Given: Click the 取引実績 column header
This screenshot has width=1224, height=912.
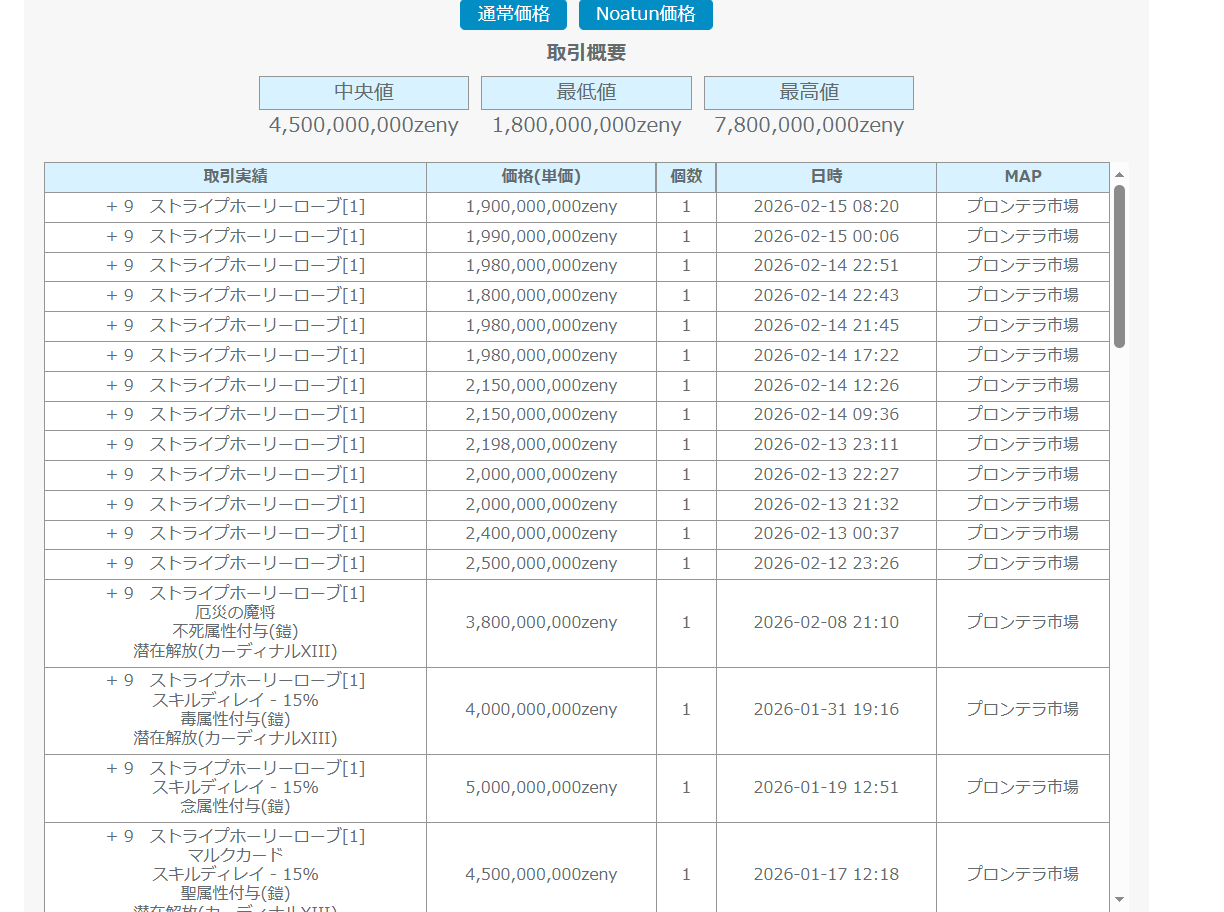Looking at the screenshot, I should [x=235, y=177].
